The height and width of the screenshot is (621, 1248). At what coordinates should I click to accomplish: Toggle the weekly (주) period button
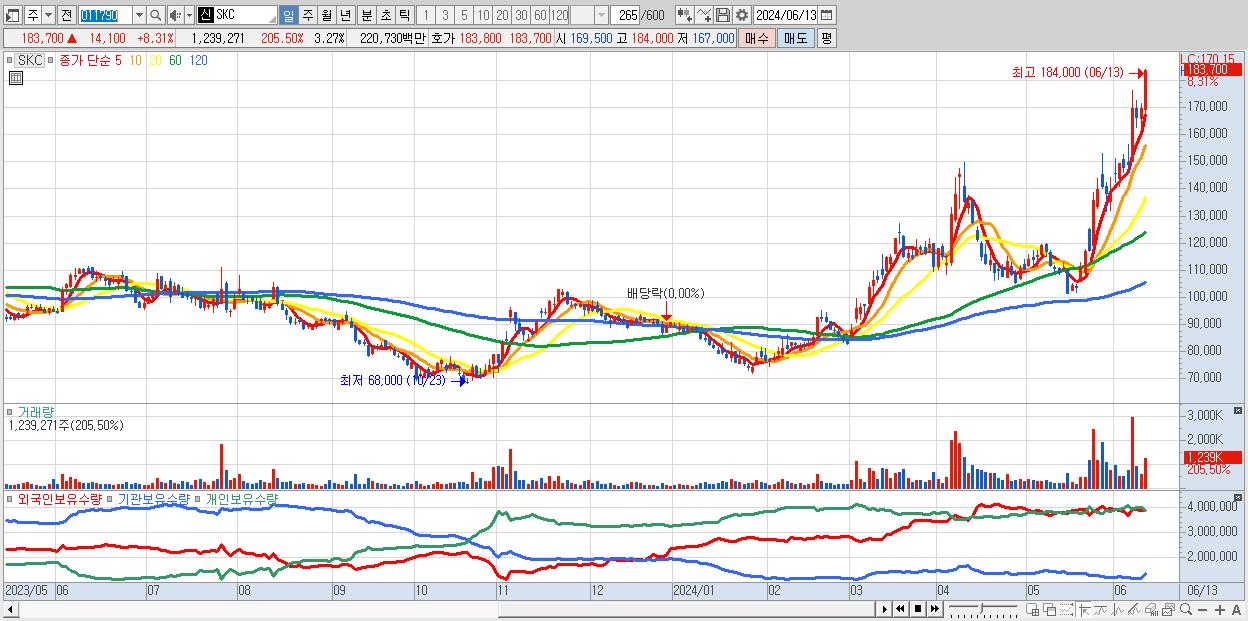[x=307, y=15]
